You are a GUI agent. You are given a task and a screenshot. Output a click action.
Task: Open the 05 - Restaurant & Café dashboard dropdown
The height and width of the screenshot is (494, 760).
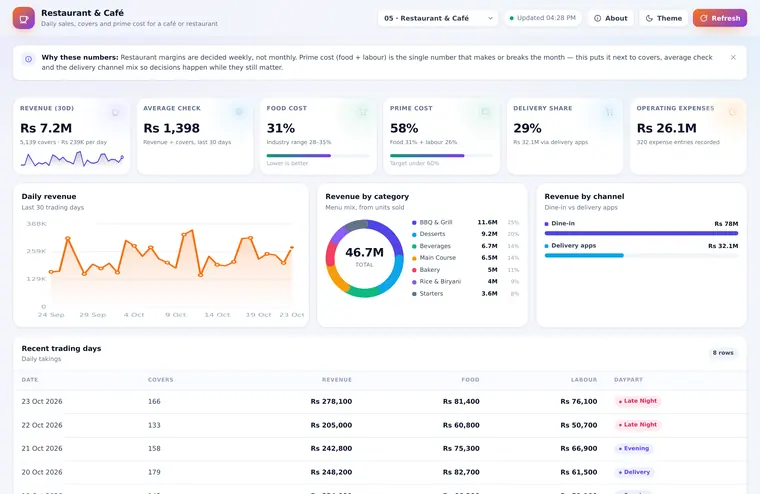tap(438, 18)
